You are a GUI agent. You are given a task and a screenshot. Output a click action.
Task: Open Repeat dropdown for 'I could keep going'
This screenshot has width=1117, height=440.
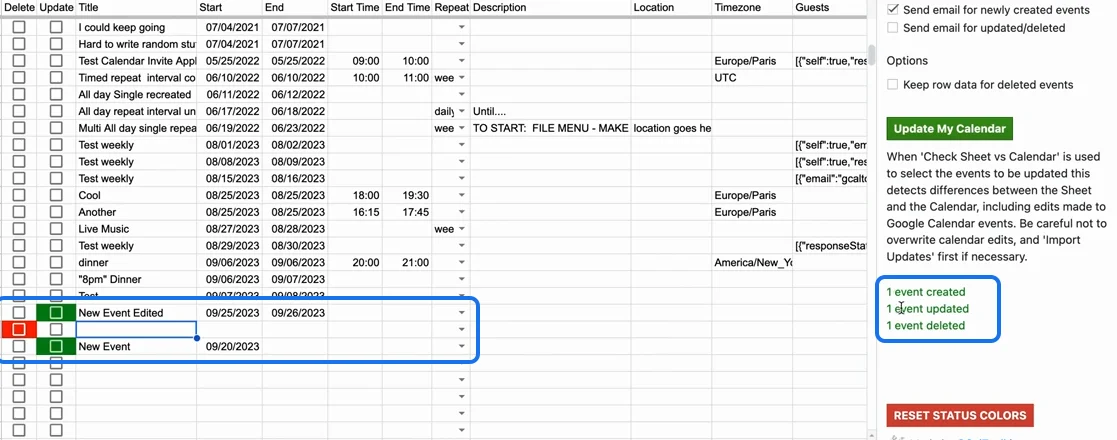(x=462, y=27)
